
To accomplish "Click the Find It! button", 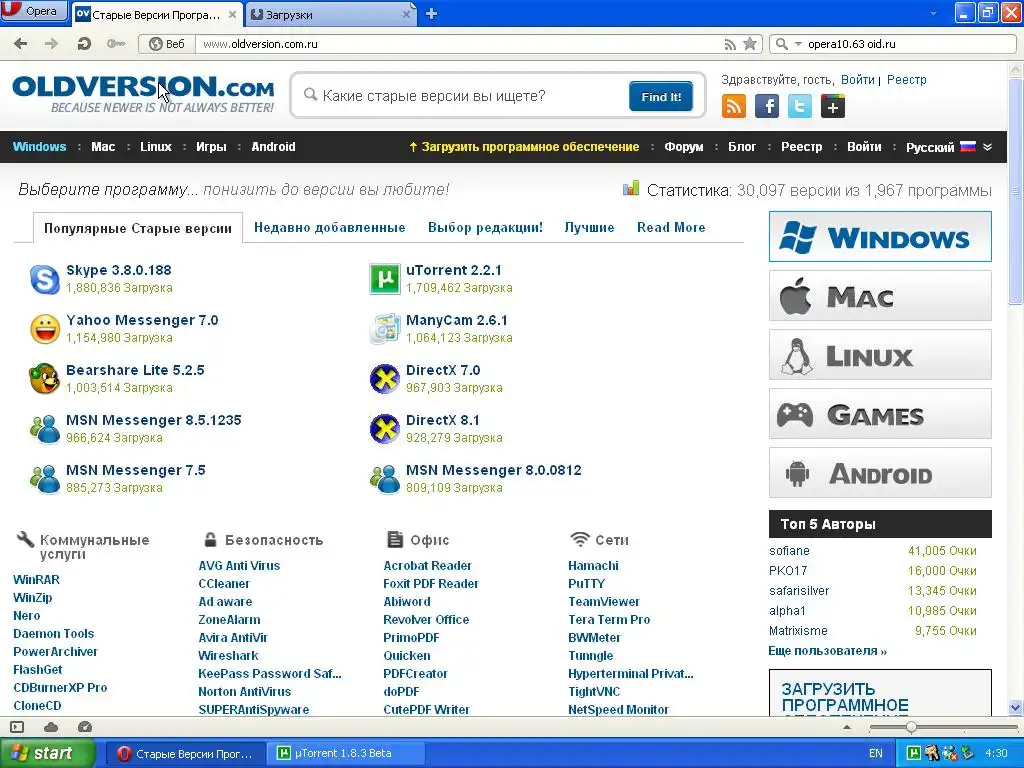I will (661, 97).
